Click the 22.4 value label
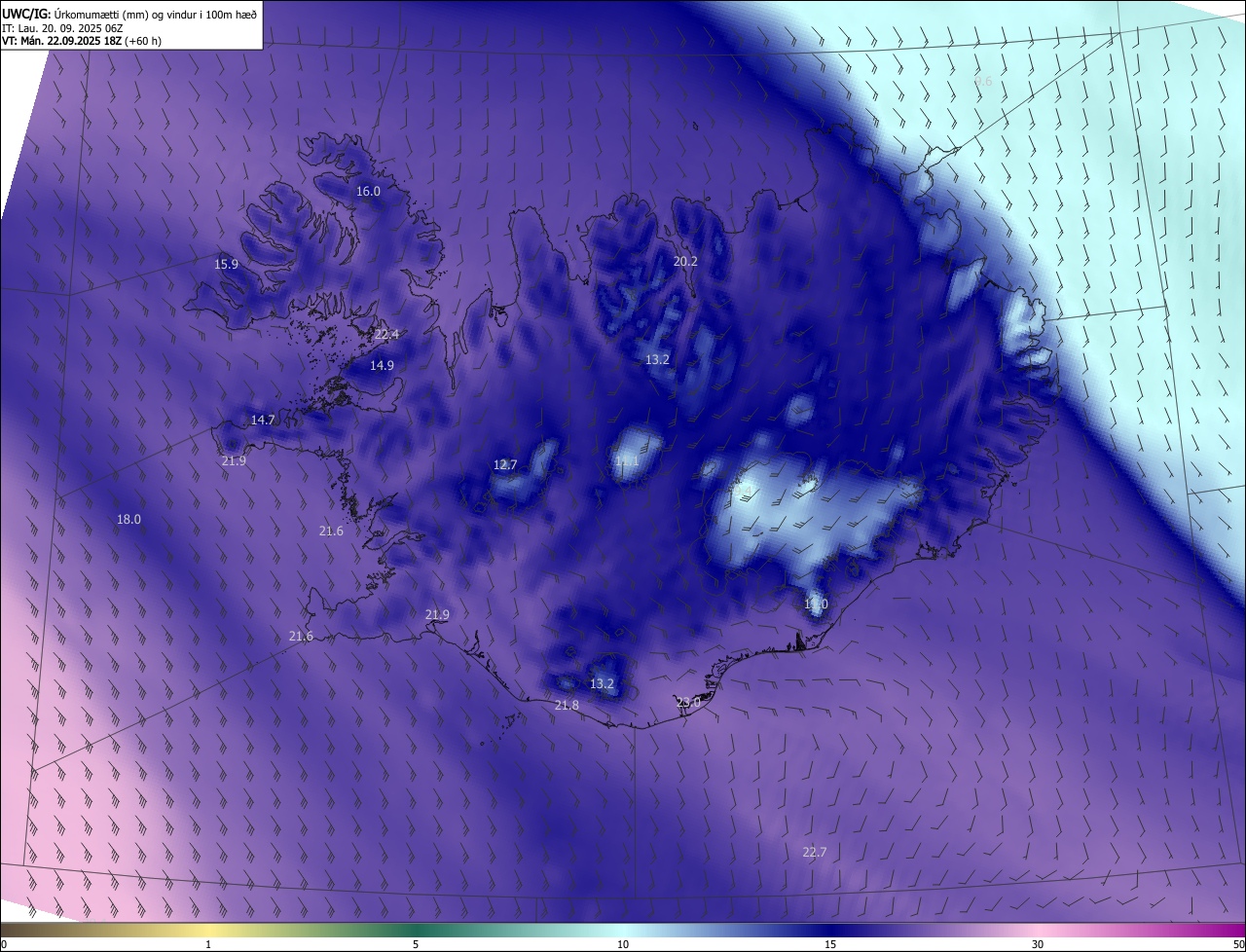 tap(386, 334)
